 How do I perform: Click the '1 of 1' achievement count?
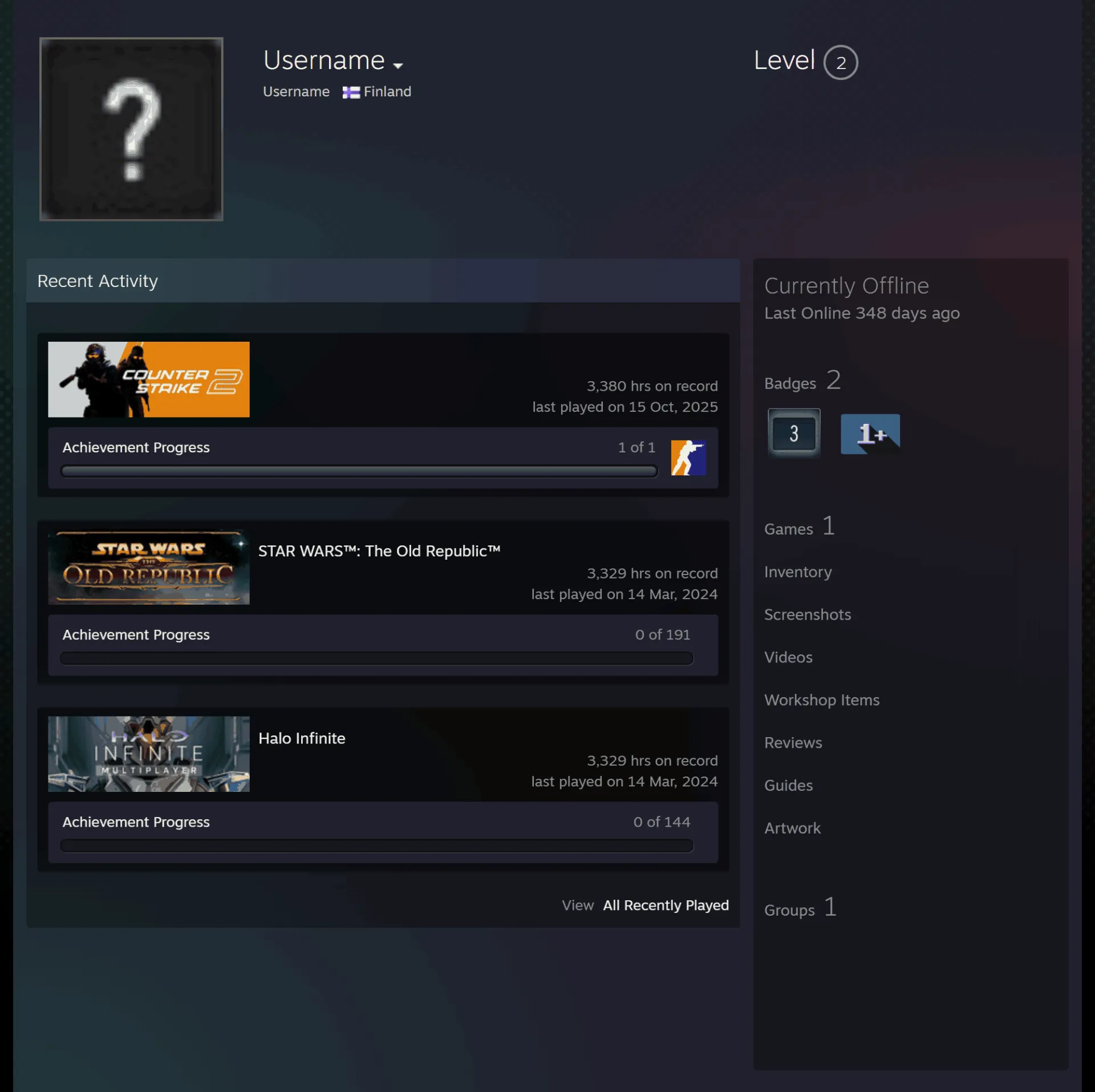coord(636,447)
